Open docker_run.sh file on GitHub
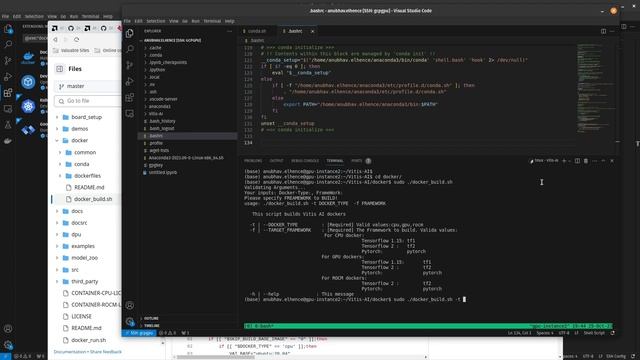Image resolution: width=640 pixels, height=360 pixels. coord(88,340)
